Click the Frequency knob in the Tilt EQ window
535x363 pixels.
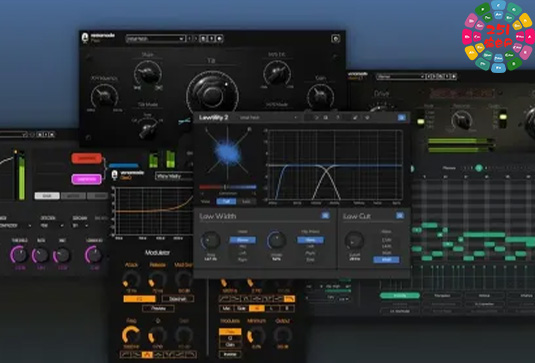104,97
